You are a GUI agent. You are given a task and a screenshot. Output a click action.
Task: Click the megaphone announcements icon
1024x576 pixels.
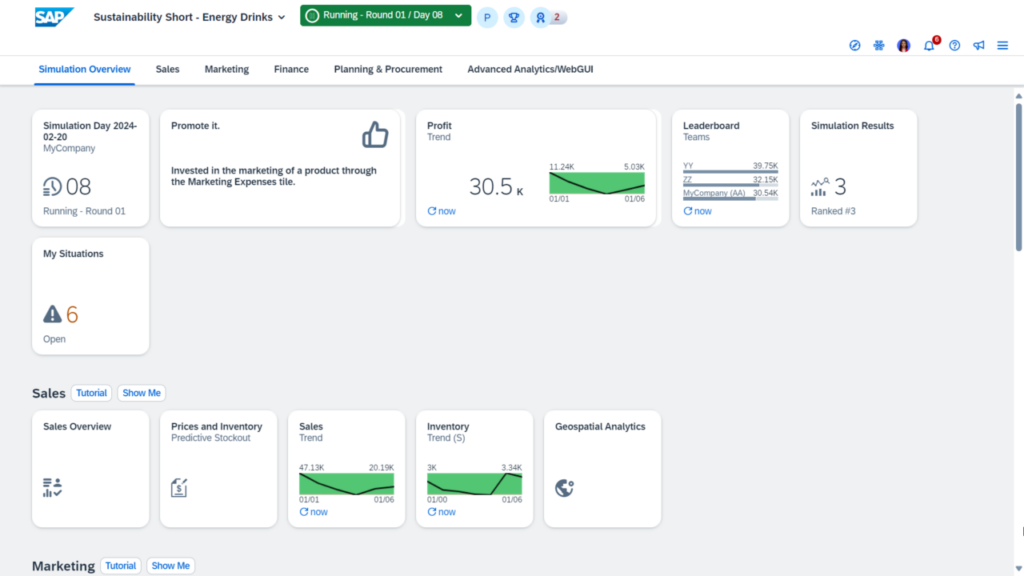click(978, 45)
